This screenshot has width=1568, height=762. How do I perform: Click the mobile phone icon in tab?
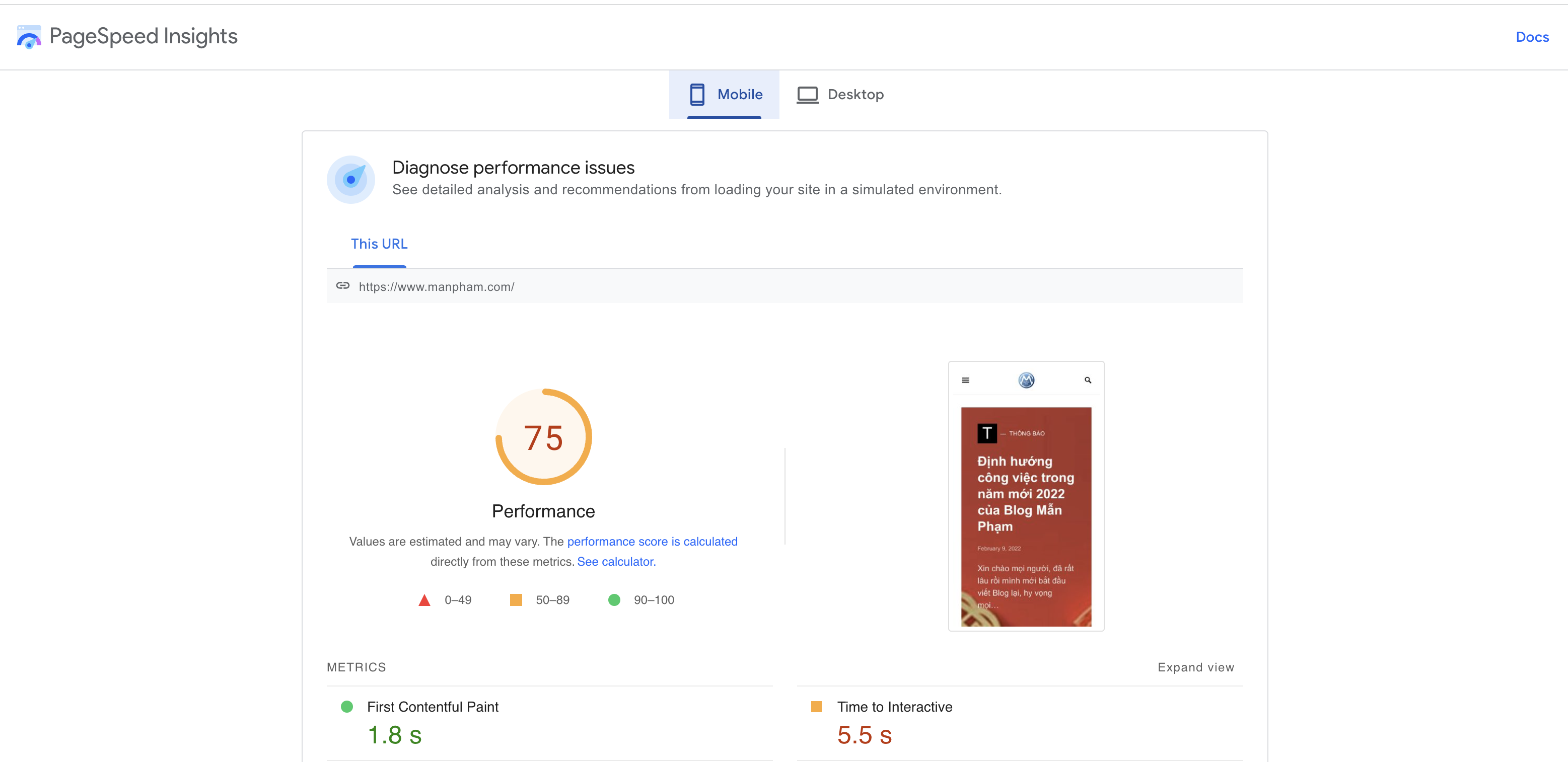click(697, 94)
